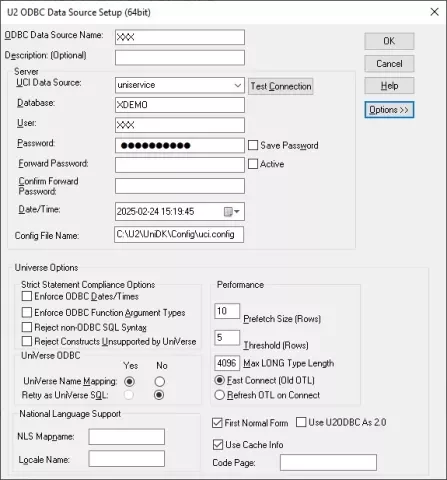
Task: Uncheck the First Normal Form checkbox
Action: pos(217,423)
